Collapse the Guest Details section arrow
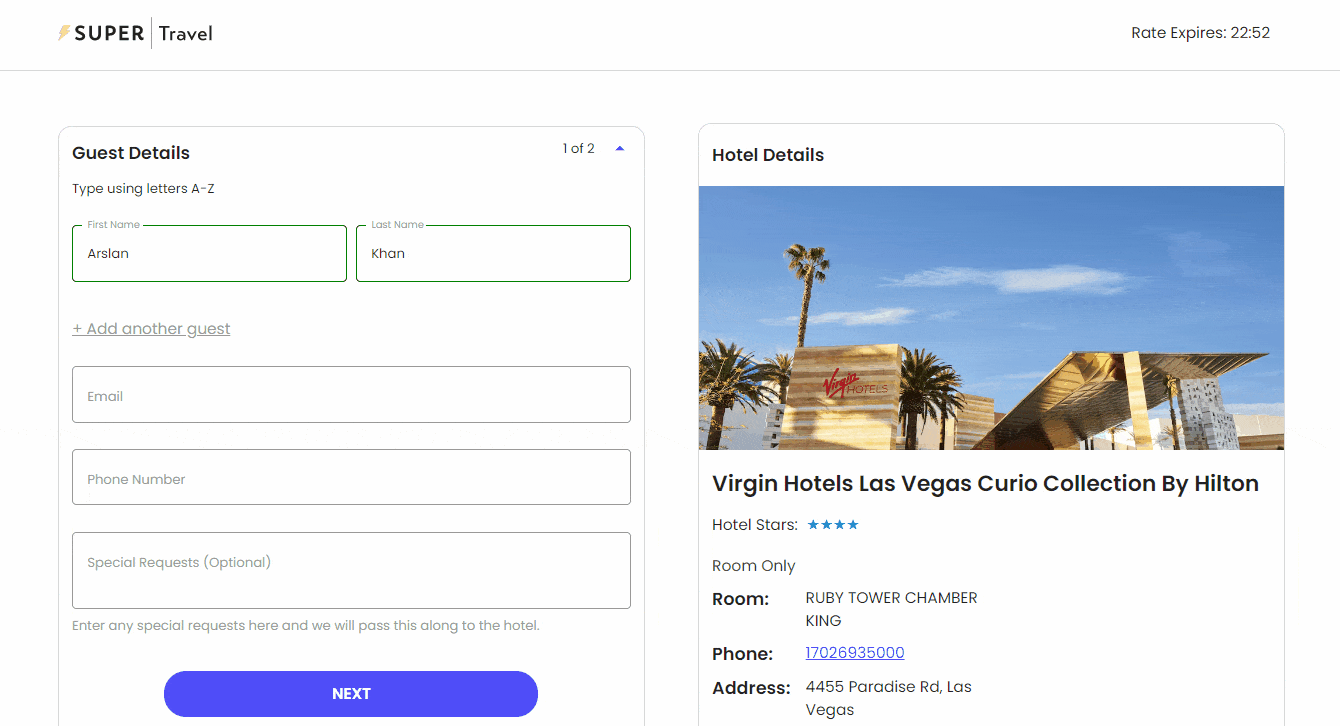The width and height of the screenshot is (1340, 726). click(620, 149)
